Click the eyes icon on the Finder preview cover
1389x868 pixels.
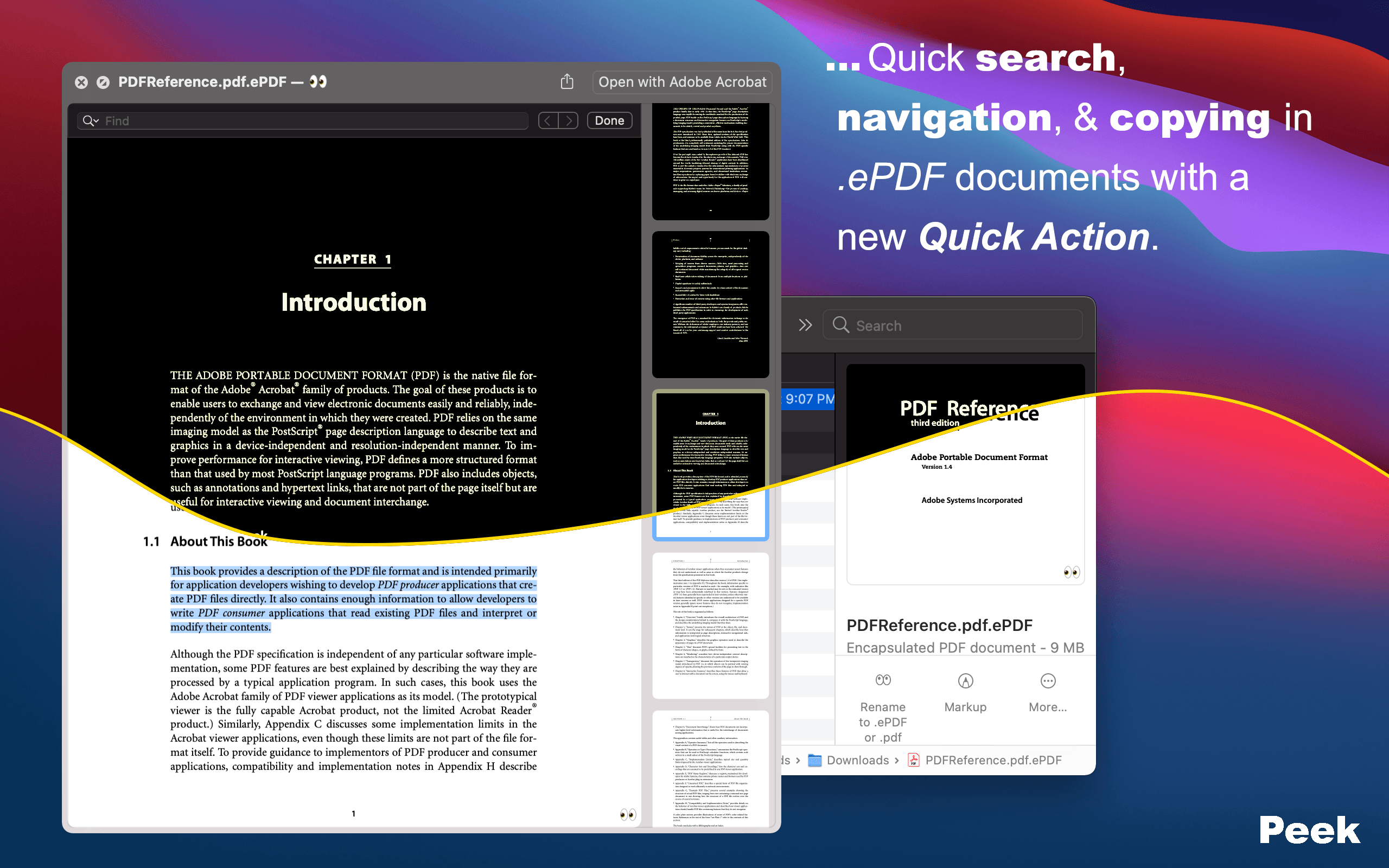pyautogui.click(x=1072, y=572)
